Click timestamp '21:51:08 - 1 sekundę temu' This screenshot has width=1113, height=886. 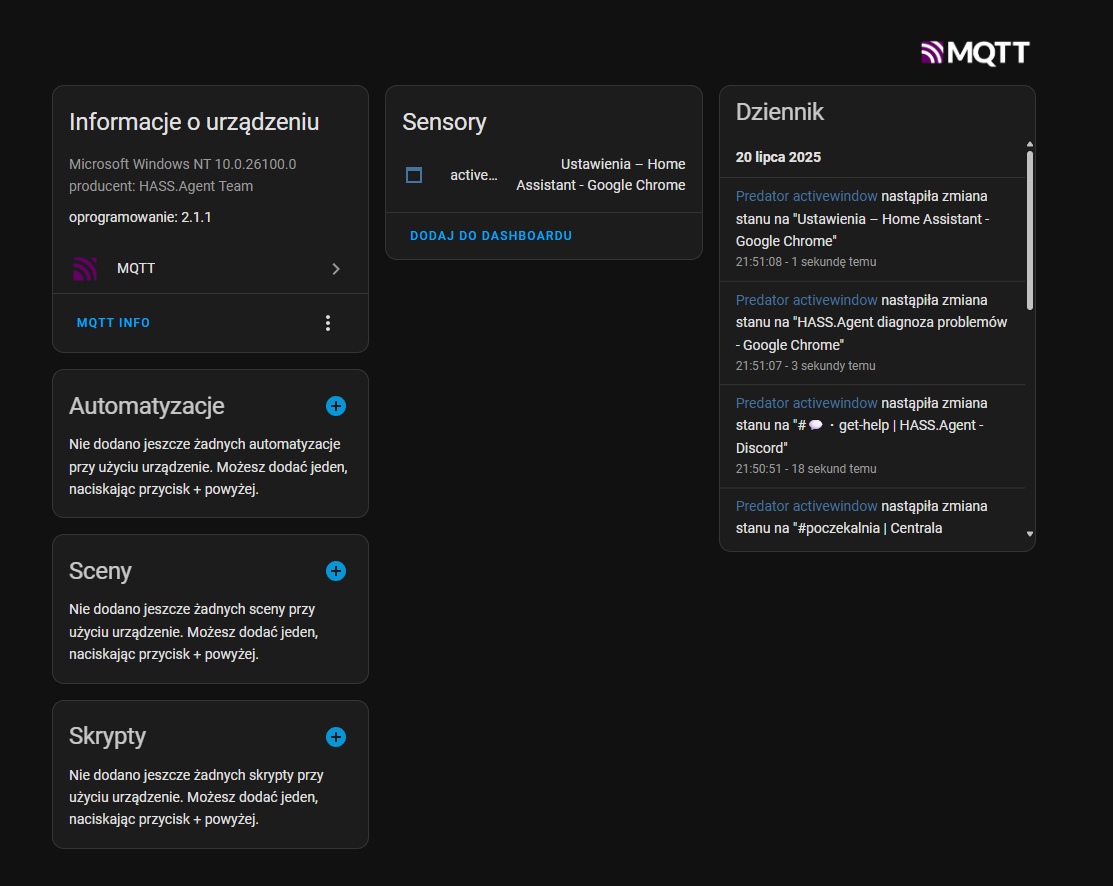point(806,262)
